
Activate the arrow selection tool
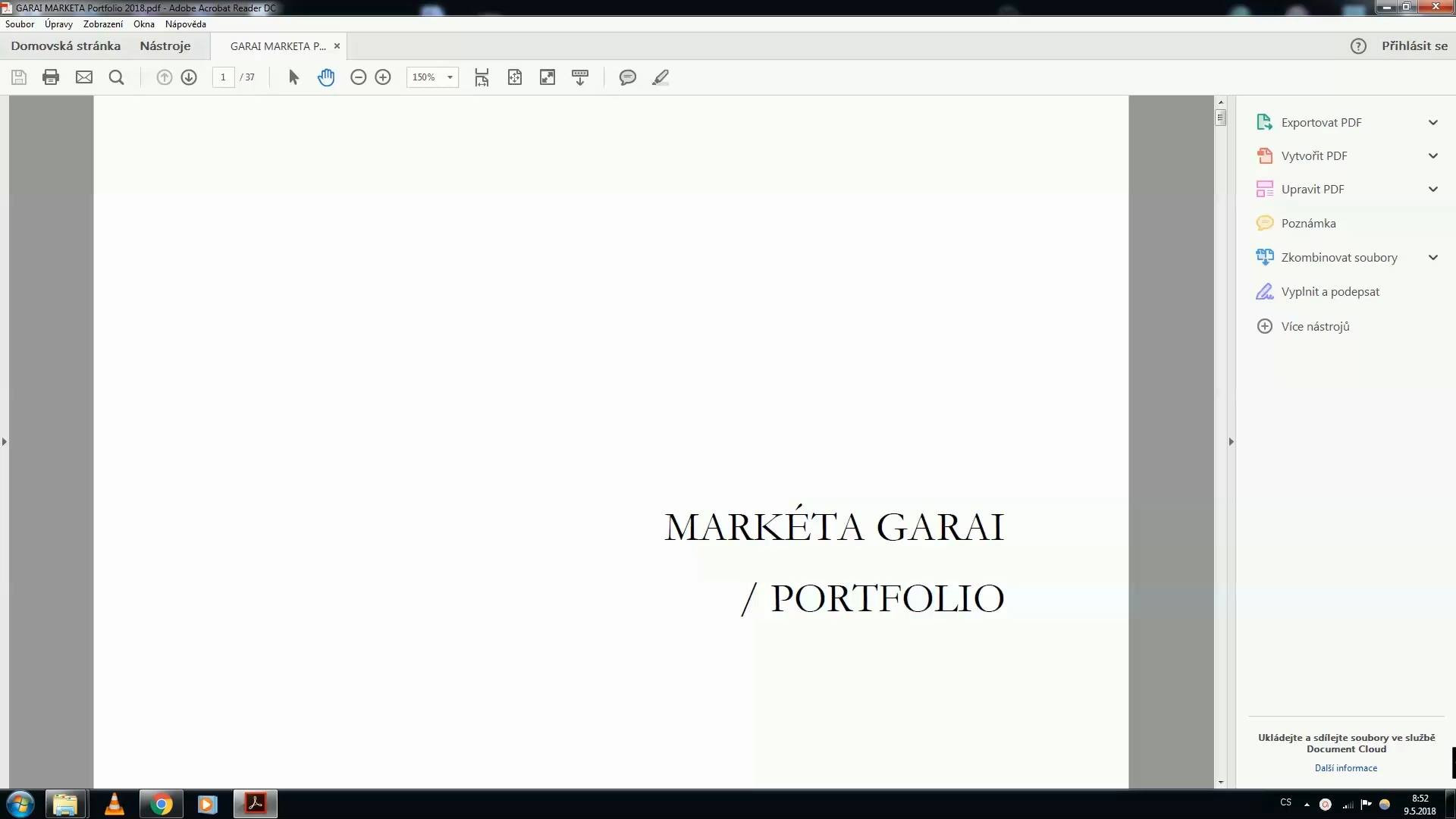coord(294,77)
